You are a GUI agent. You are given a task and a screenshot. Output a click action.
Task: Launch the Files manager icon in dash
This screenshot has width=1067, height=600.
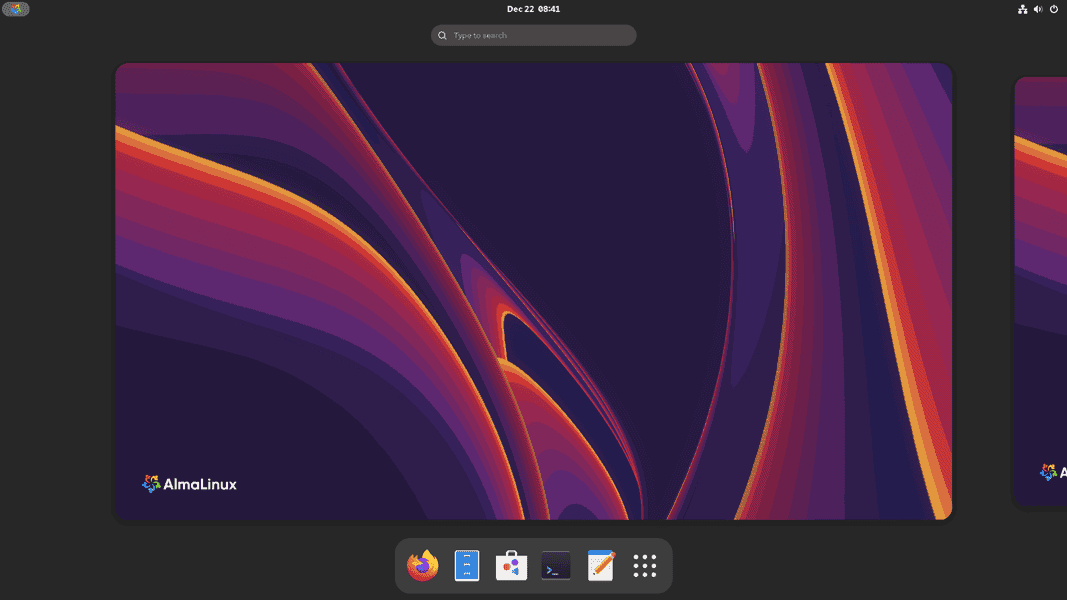(x=467, y=565)
